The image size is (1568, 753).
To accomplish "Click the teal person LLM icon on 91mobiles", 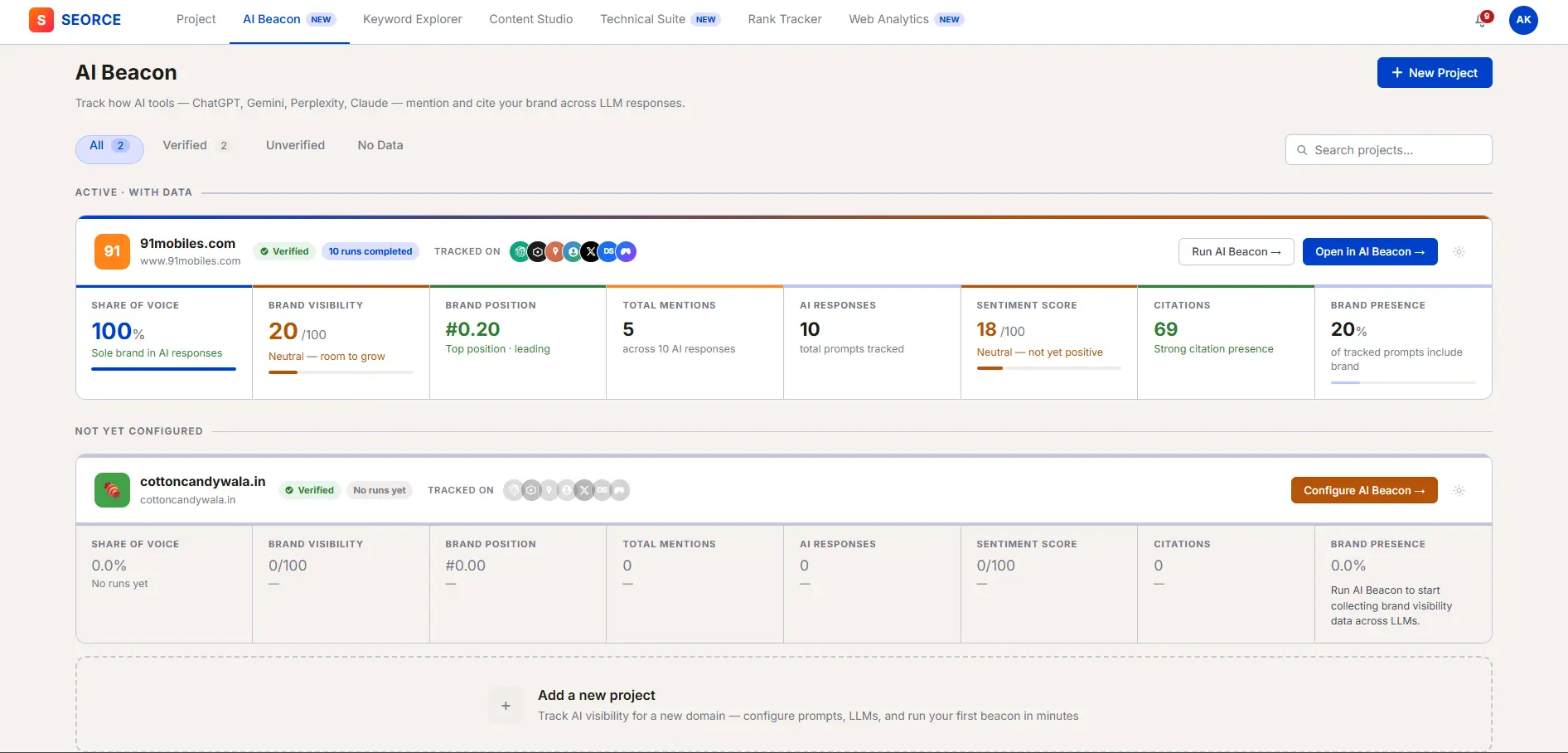I will tap(573, 251).
